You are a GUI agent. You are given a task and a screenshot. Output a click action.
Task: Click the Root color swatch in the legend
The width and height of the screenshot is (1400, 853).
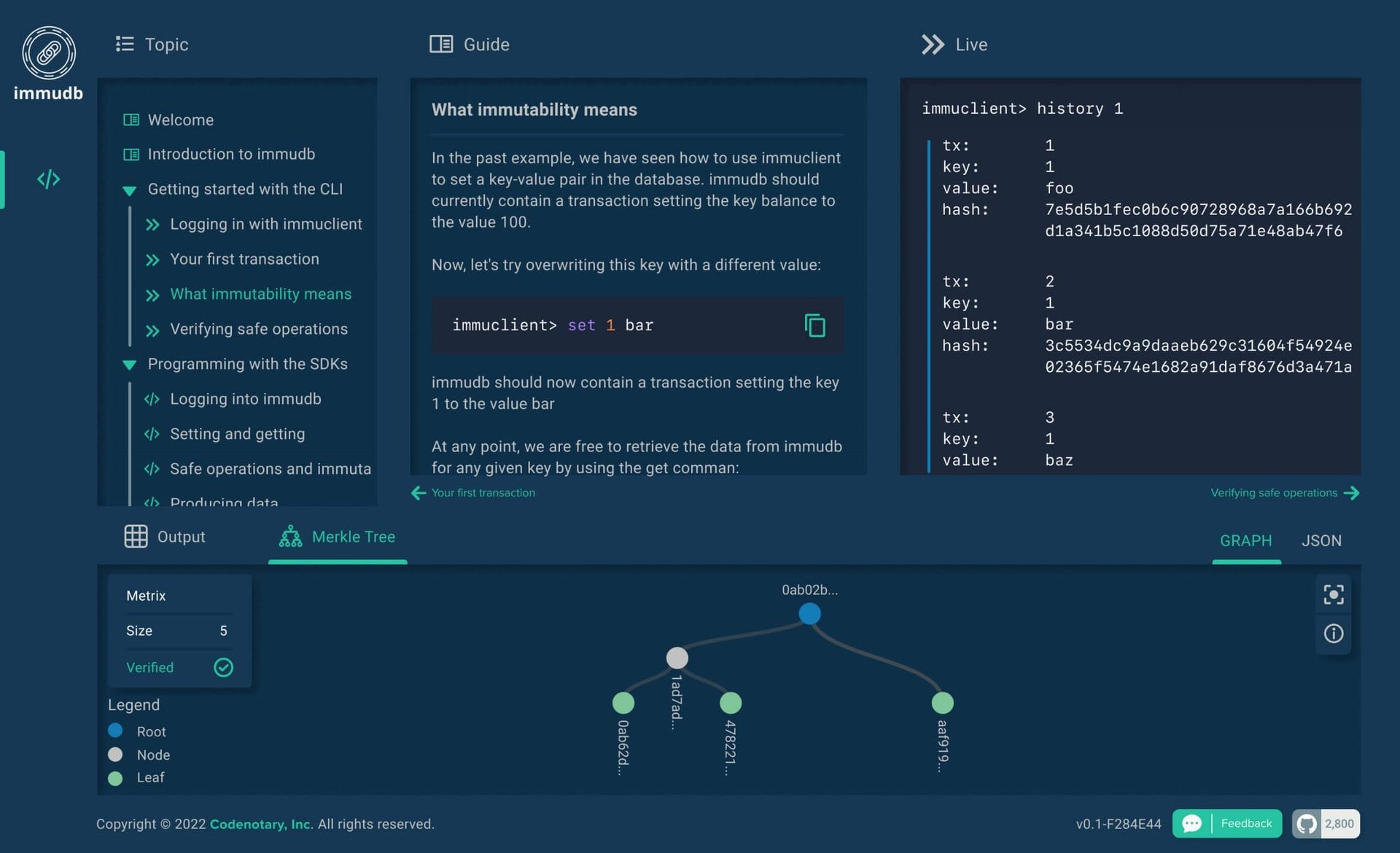pos(115,731)
